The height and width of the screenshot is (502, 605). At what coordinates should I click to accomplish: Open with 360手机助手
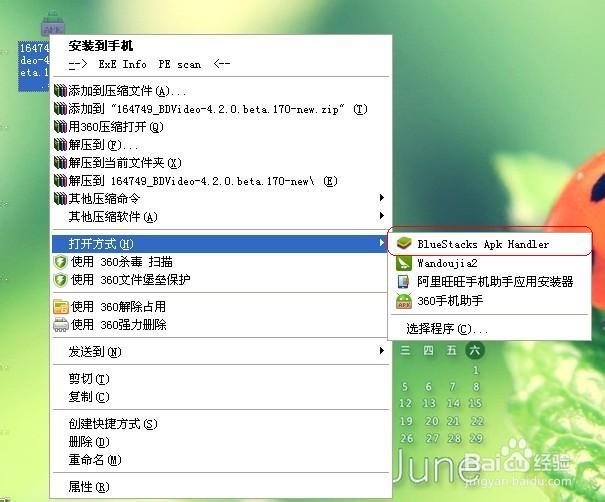point(489,301)
